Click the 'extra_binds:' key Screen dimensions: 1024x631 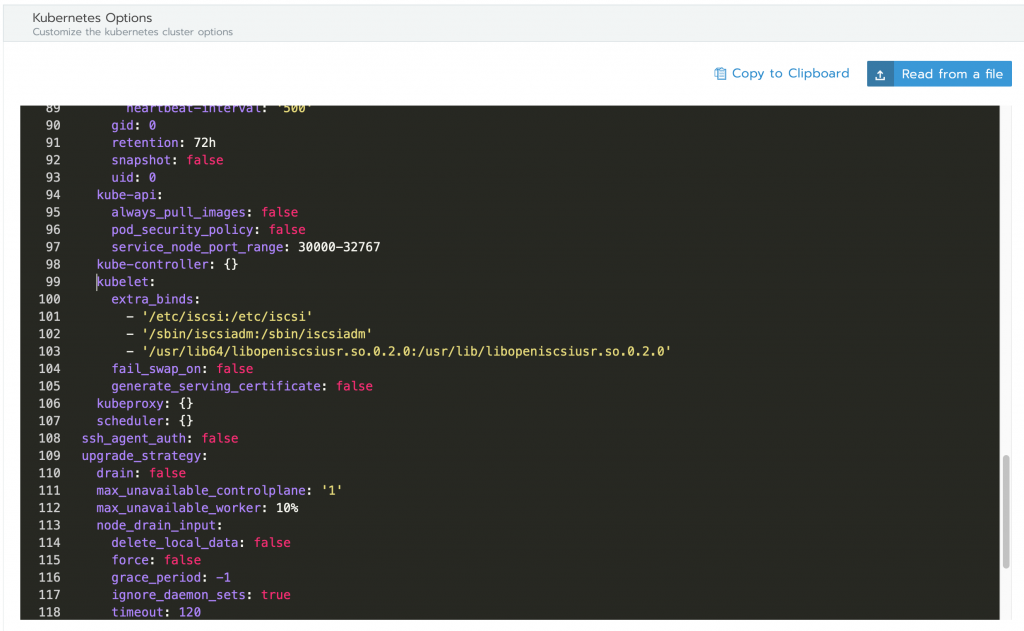click(x=155, y=299)
